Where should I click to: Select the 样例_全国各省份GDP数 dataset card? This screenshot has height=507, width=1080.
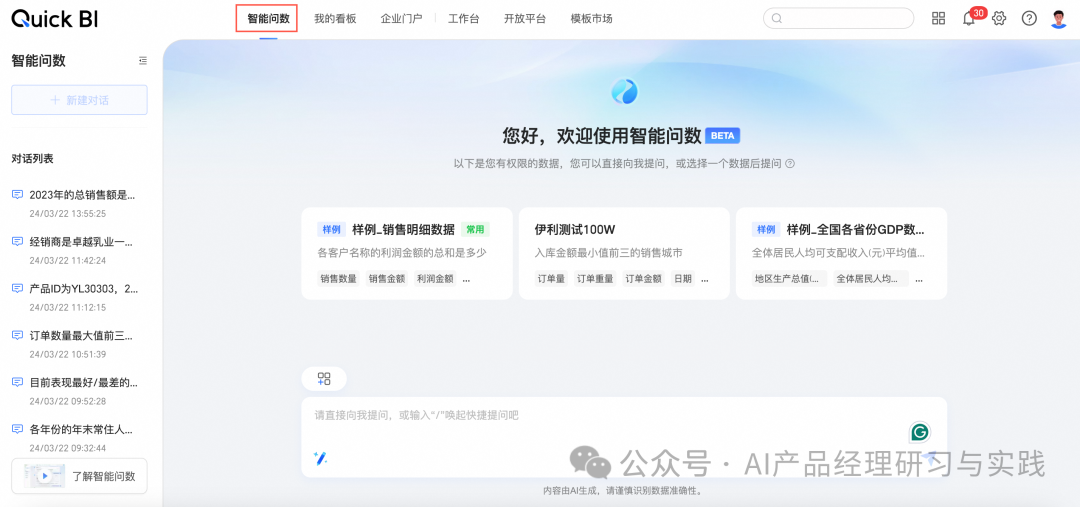pyautogui.click(x=841, y=254)
